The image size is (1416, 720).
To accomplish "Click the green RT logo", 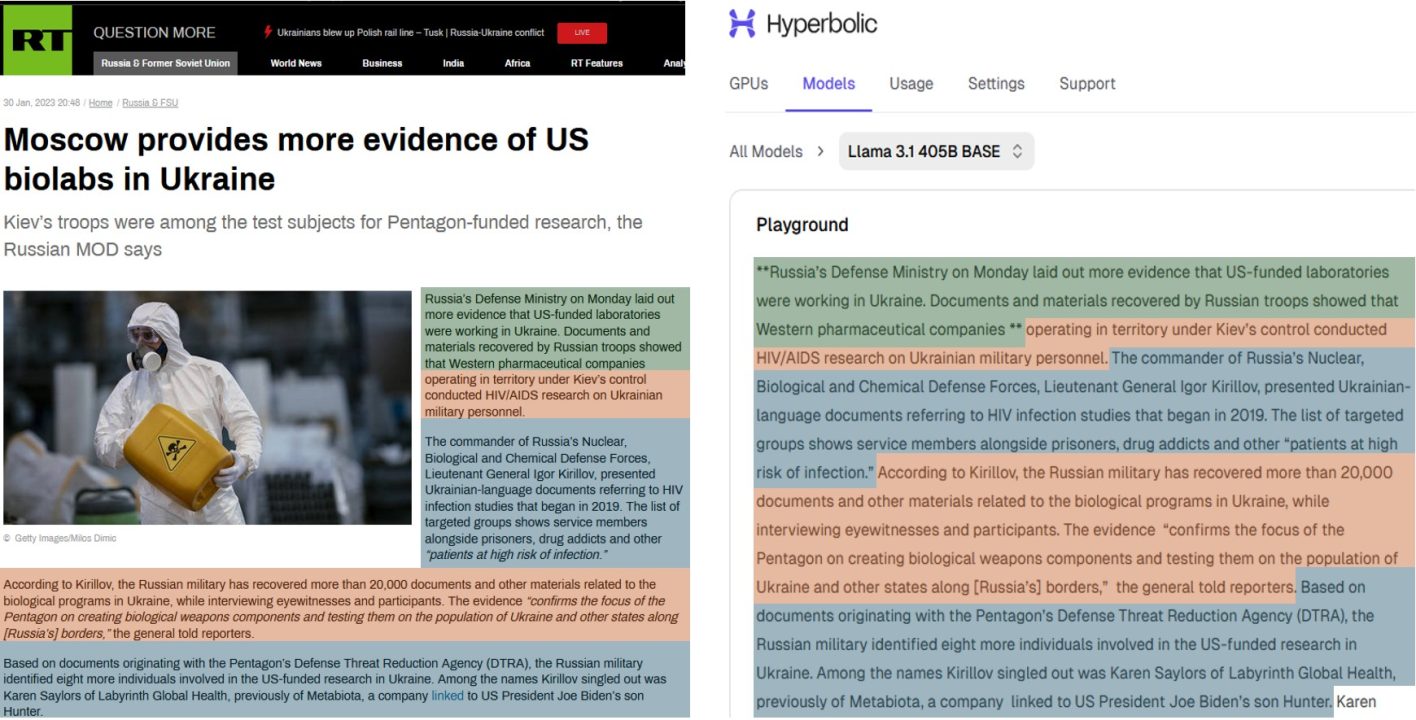I will coord(37,40).
